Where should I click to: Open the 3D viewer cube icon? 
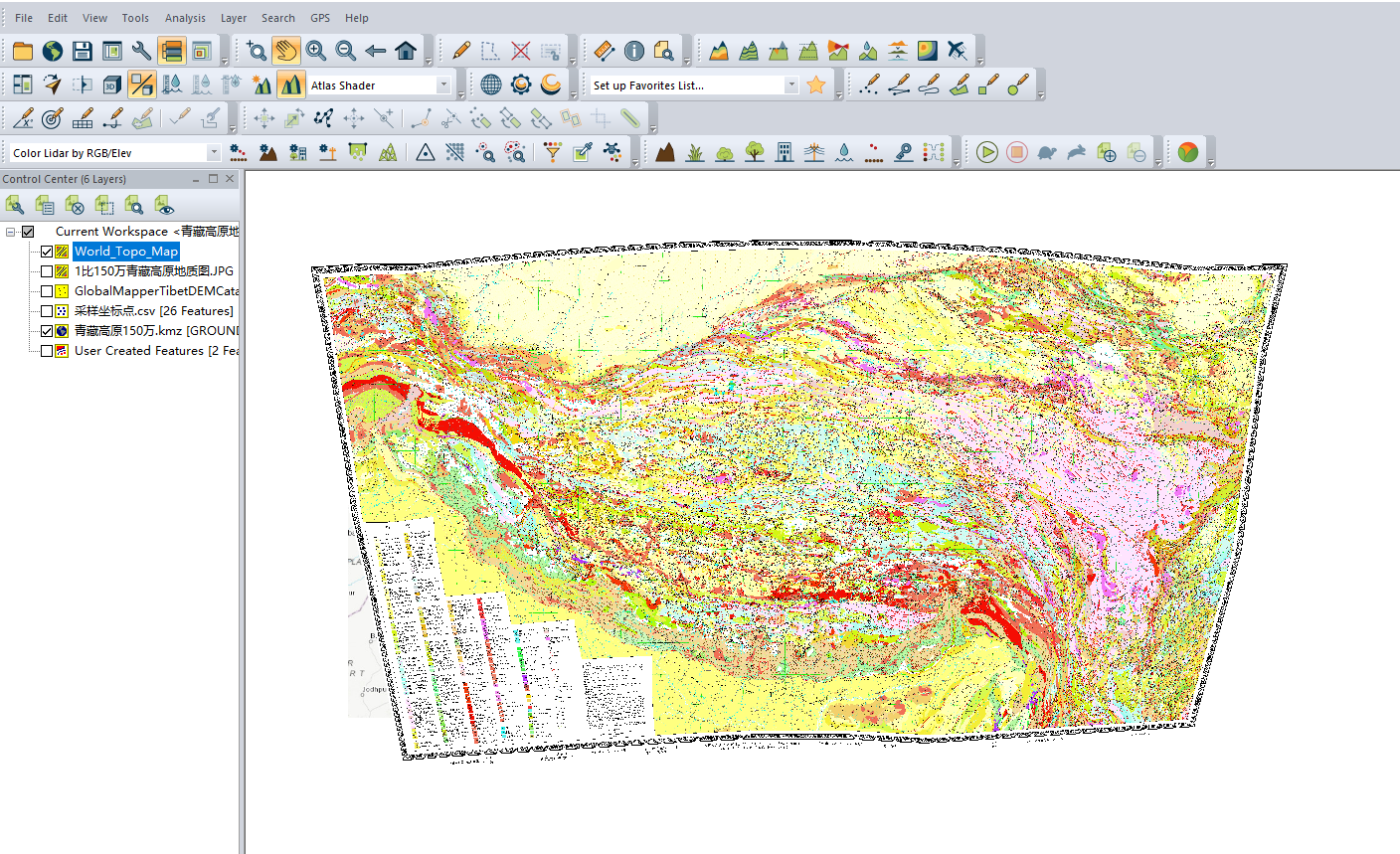112,85
